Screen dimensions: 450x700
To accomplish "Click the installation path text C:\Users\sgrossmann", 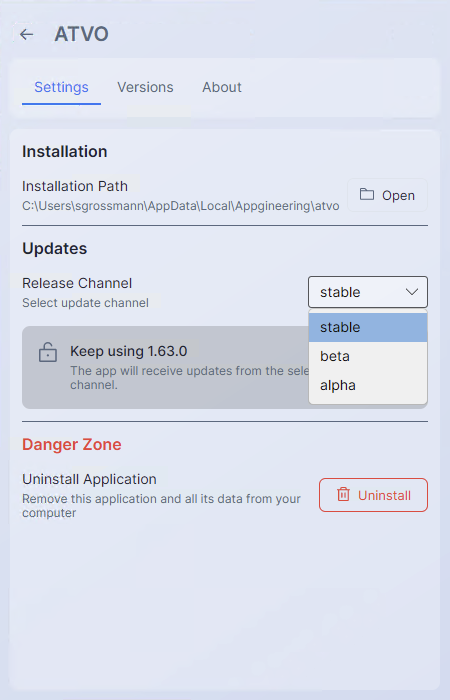I will [x=181, y=206].
